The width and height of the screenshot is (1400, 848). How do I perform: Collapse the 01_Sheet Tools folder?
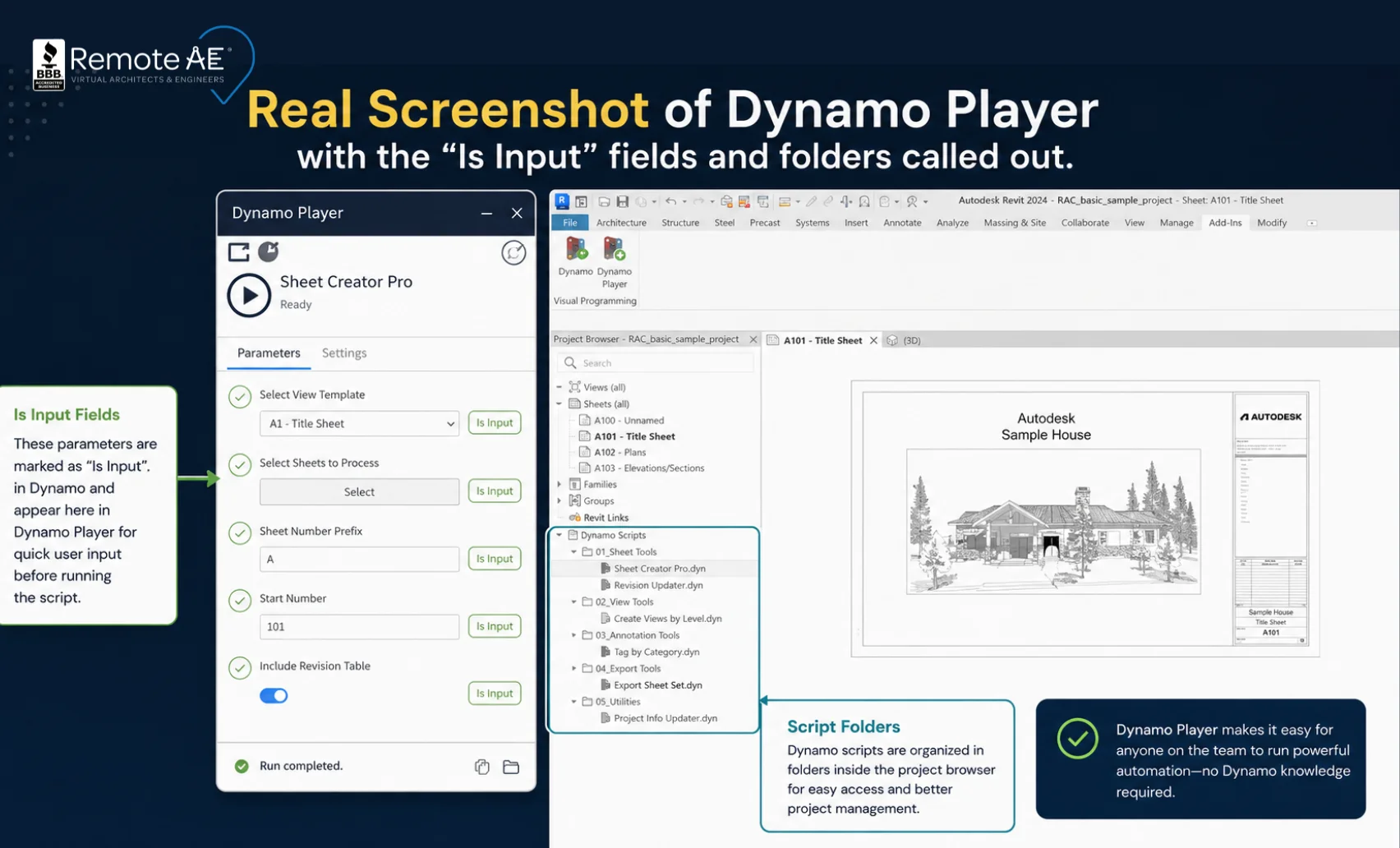[574, 552]
